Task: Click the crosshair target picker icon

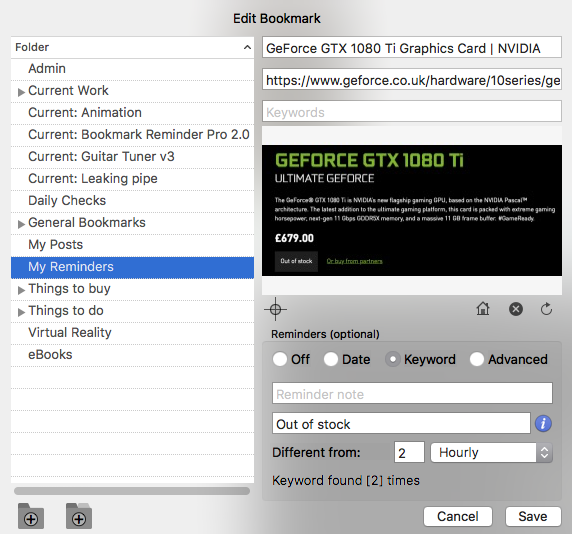Action: [275, 309]
